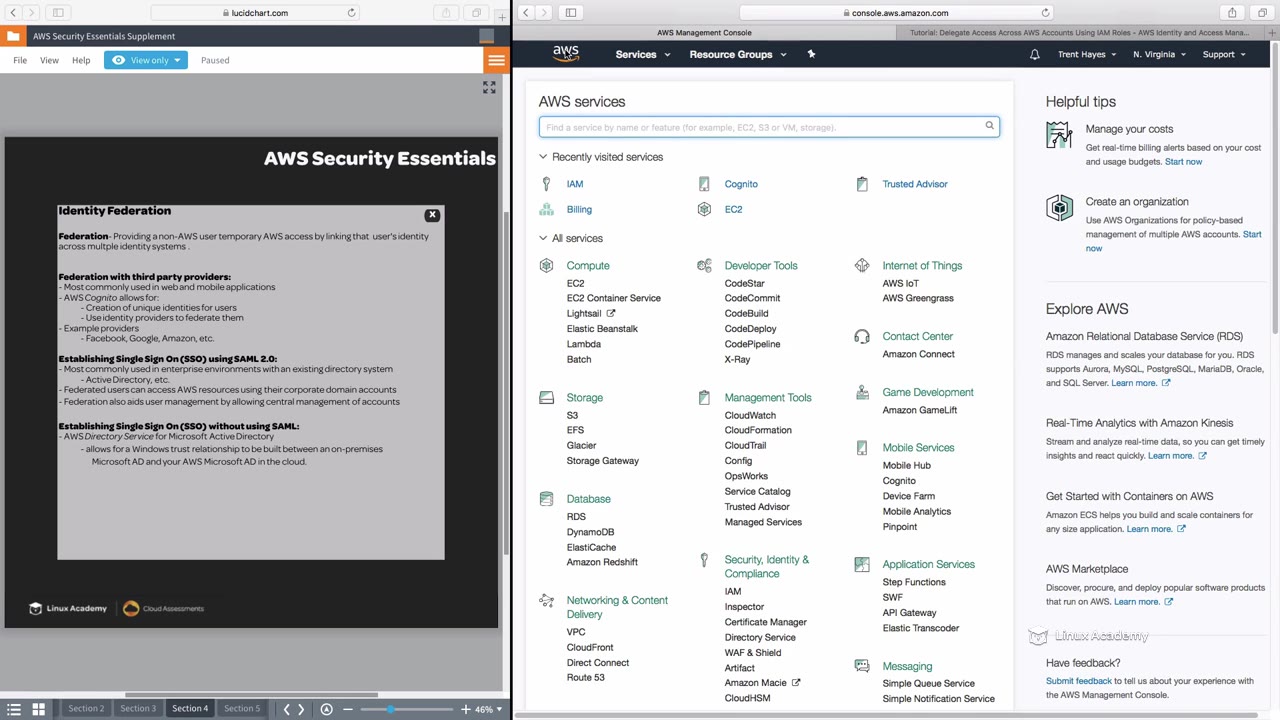Zoom out with the Lucidchart minus button
Screen dimensions: 1280x720
tap(348, 709)
